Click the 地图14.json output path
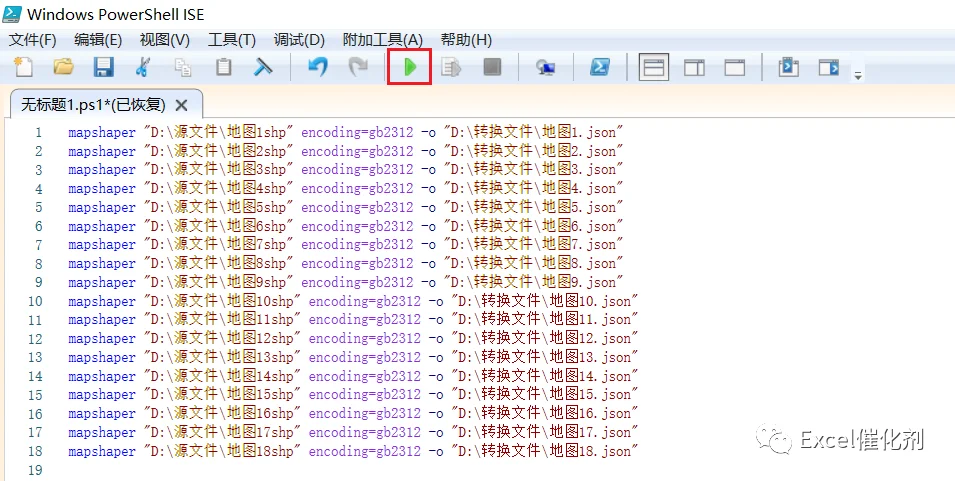955x481 pixels. [x=544, y=376]
